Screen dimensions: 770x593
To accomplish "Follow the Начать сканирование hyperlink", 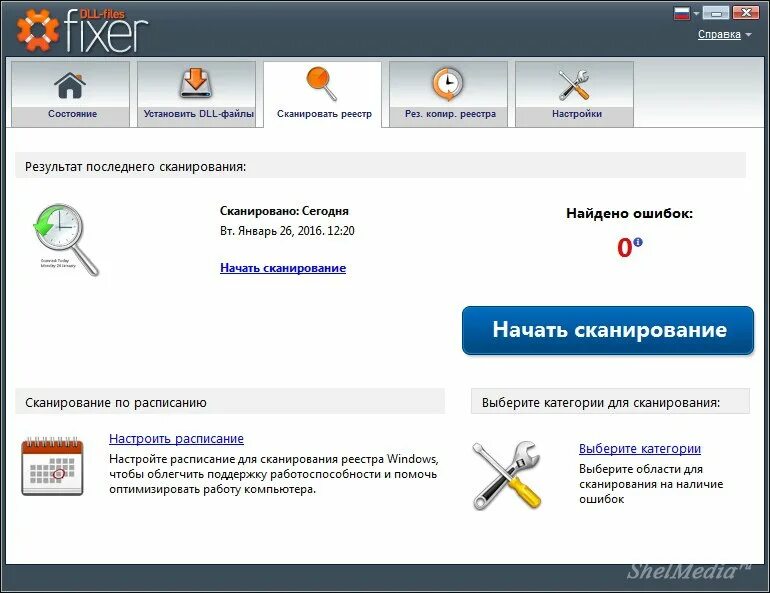I will click(283, 268).
